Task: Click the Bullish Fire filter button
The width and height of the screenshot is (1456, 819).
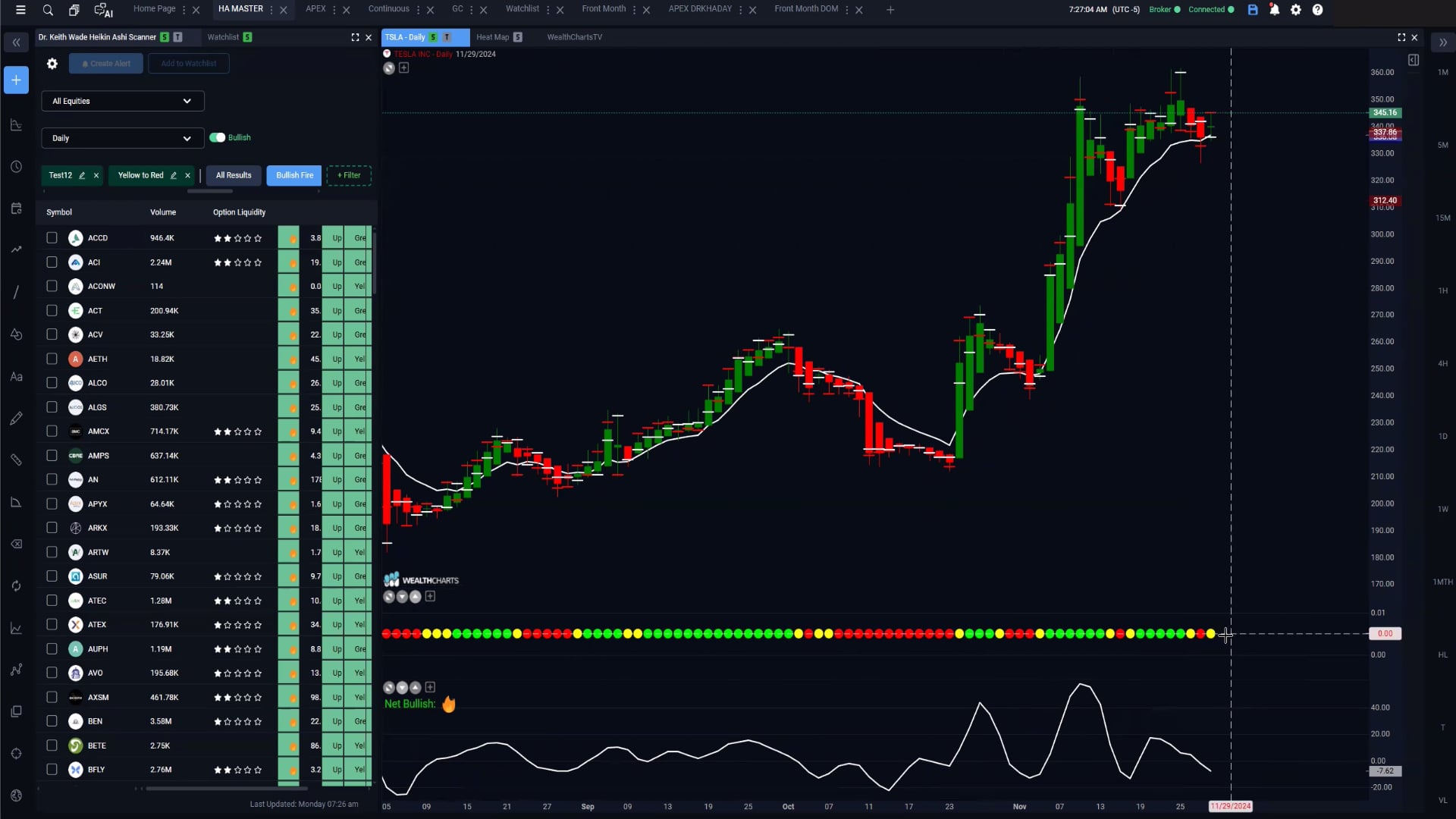Action: coord(294,175)
